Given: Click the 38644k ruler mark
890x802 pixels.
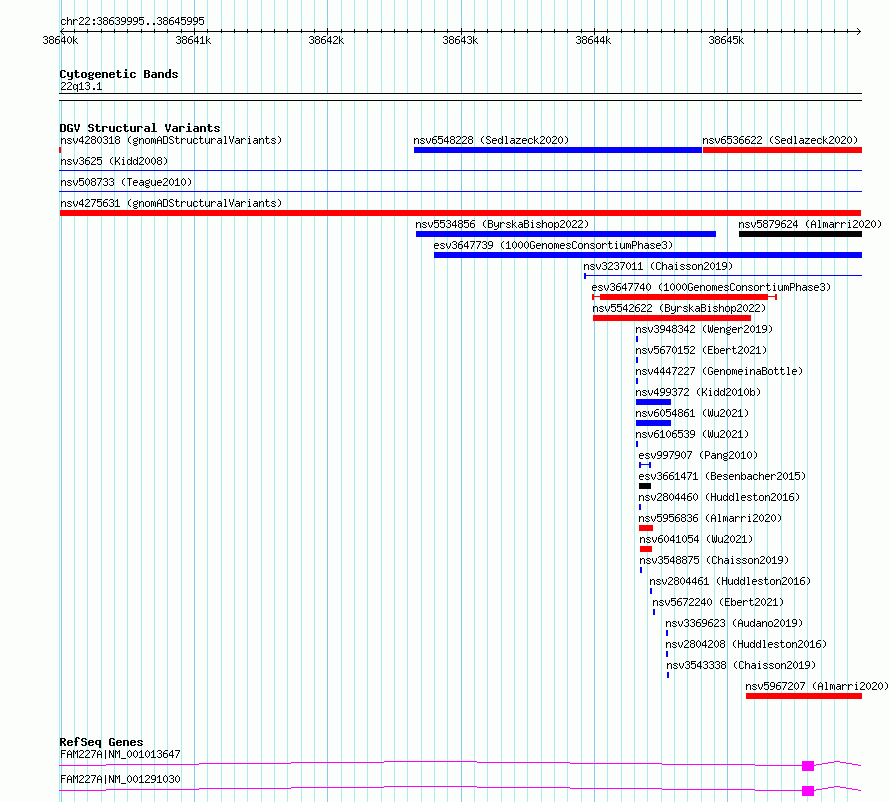Looking at the screenshot, I should [x=594, y=40].
